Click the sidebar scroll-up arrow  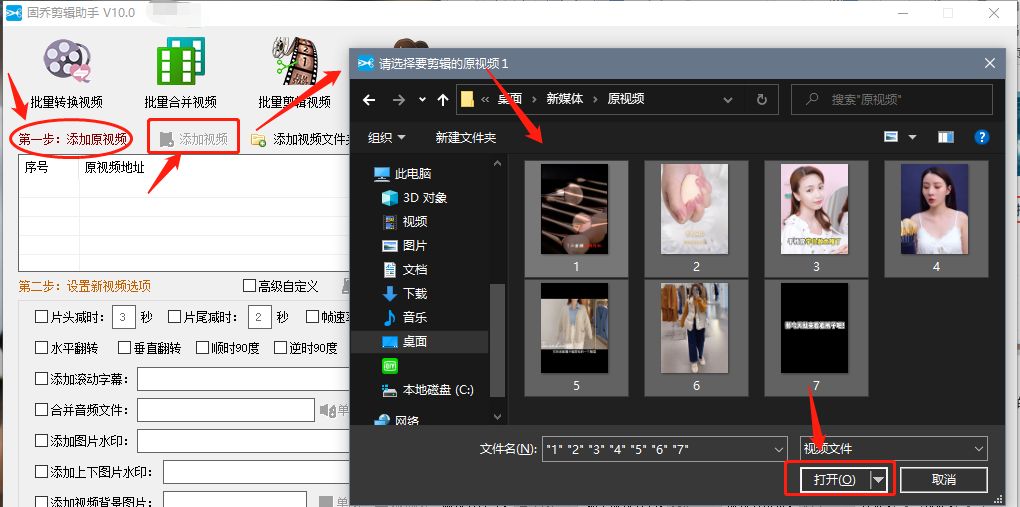point(498,163)
